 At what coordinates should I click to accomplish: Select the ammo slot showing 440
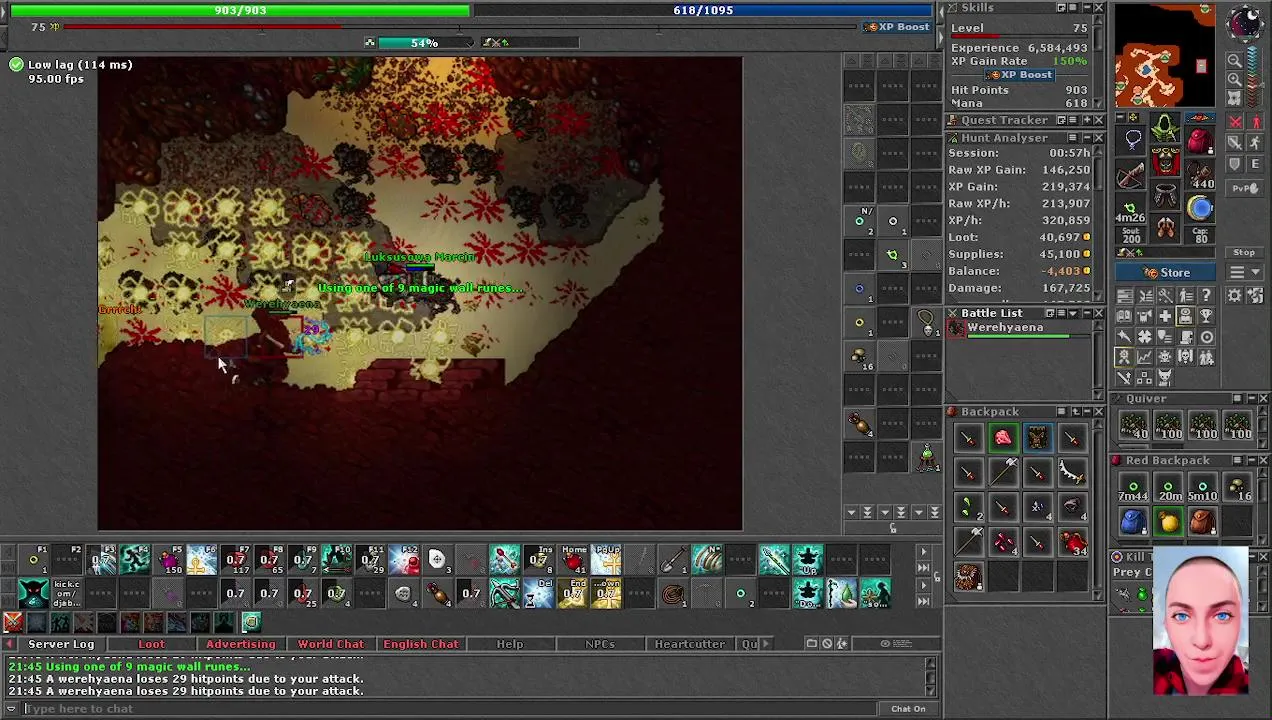pyautogui.click(x=1200, y=176)
